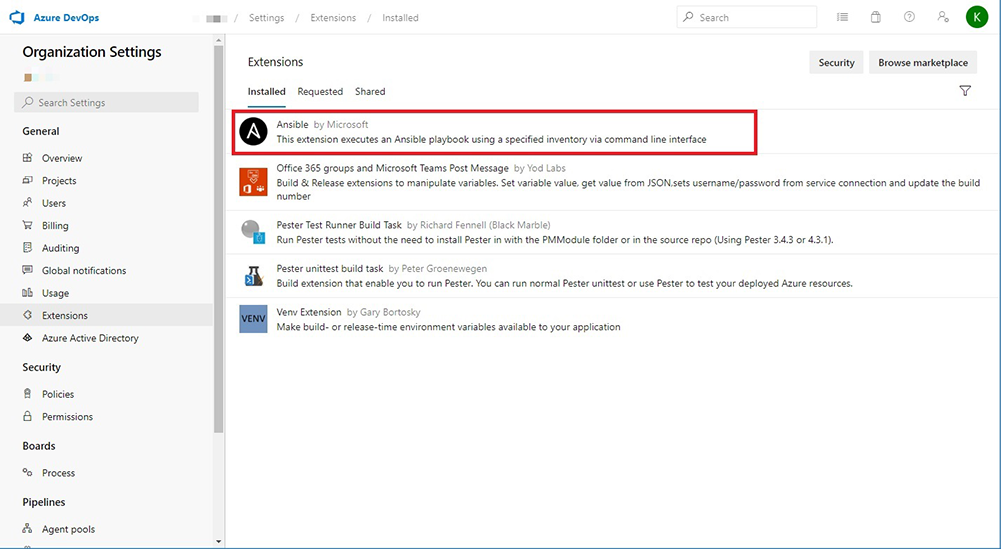This screenshot has height=549, width=1001.
Task: Open the Overview settings page
Action: [x=62, y=158]
